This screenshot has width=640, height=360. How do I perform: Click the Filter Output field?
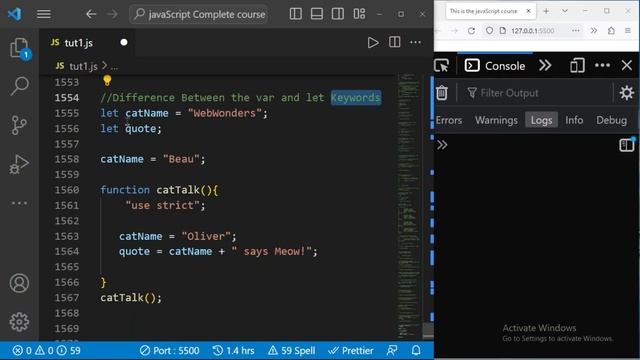click(539, 93)
